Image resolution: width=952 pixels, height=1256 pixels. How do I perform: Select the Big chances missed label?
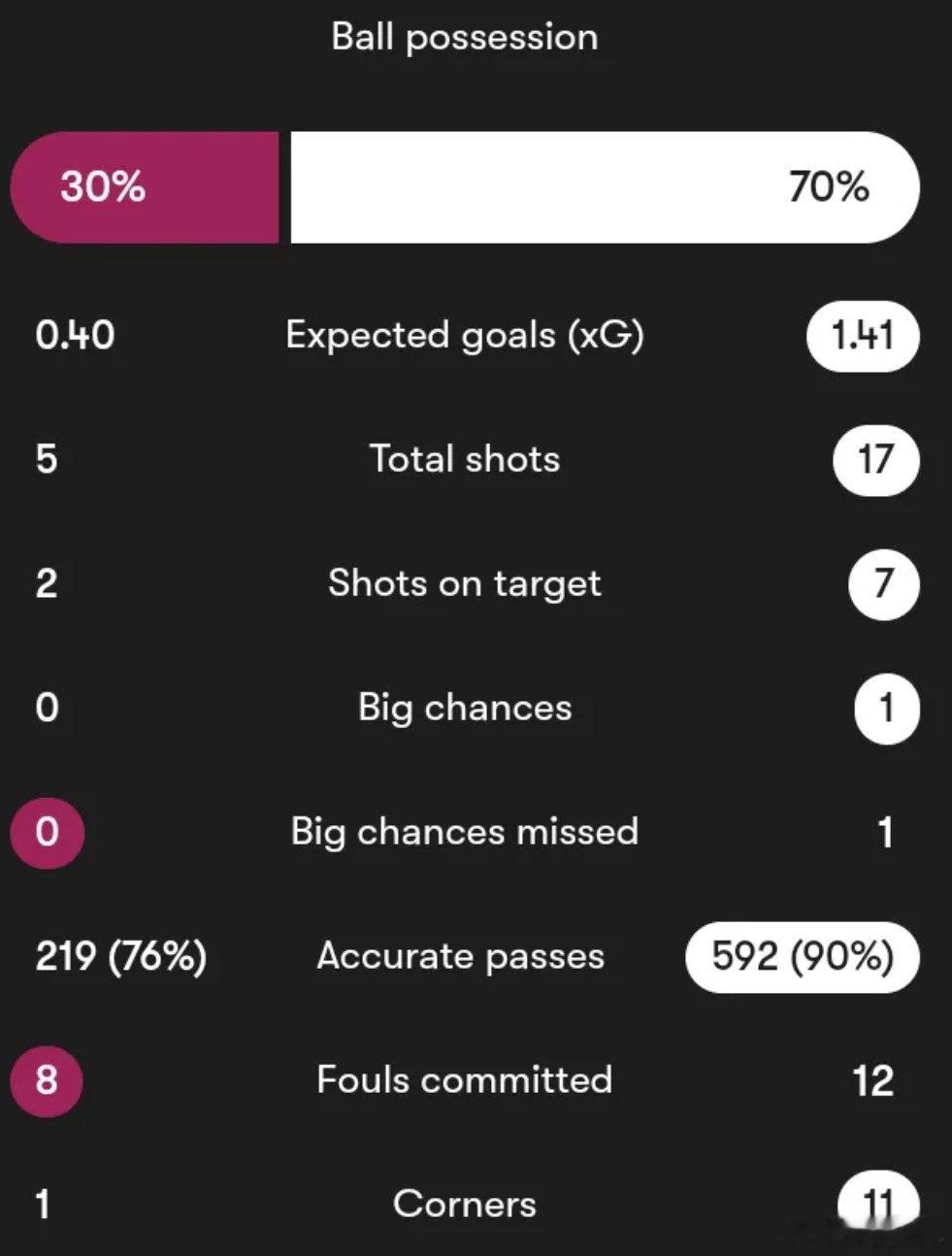tap(465, 832)
